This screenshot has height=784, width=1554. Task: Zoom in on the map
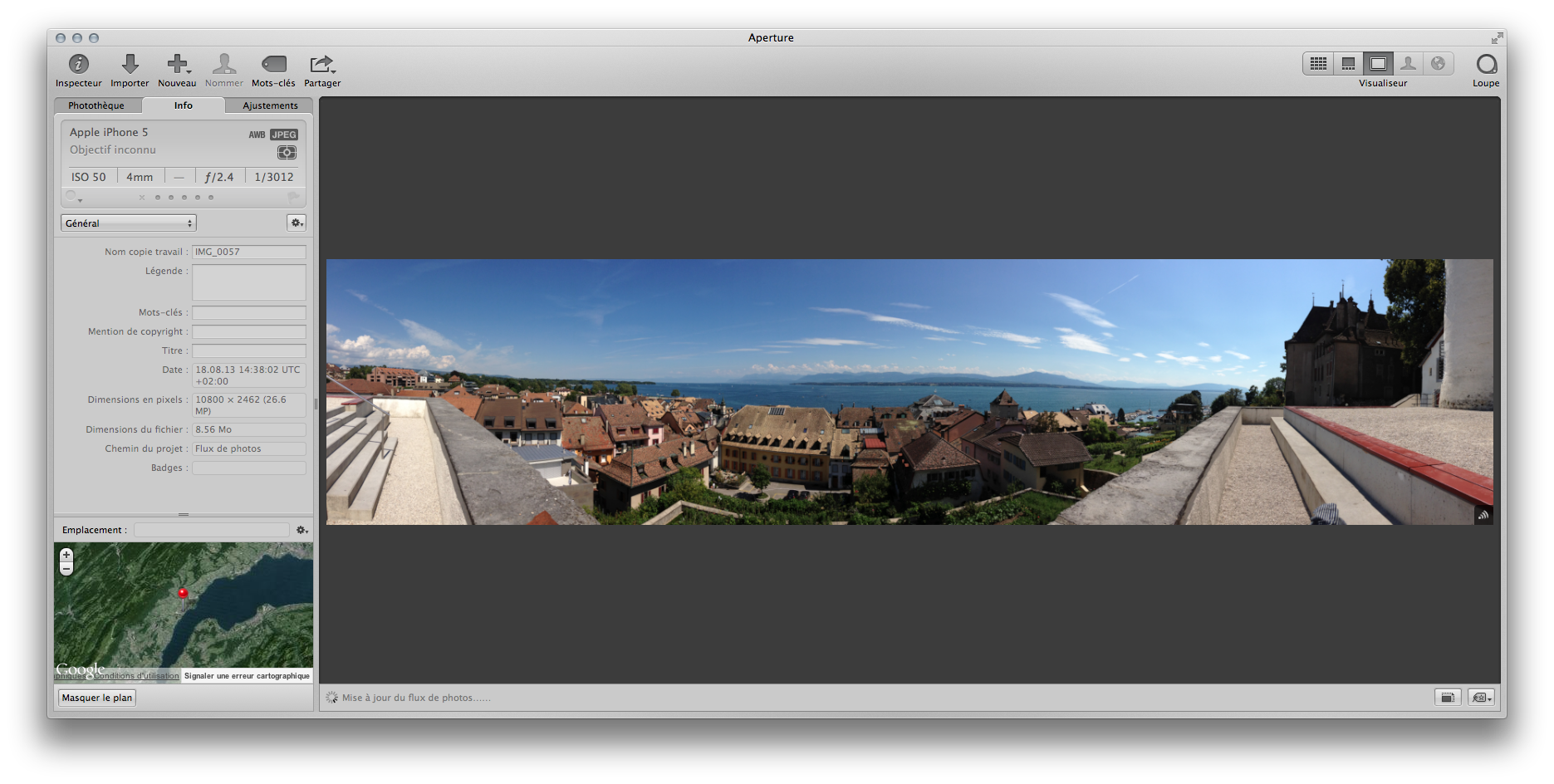tap(66, 555)
